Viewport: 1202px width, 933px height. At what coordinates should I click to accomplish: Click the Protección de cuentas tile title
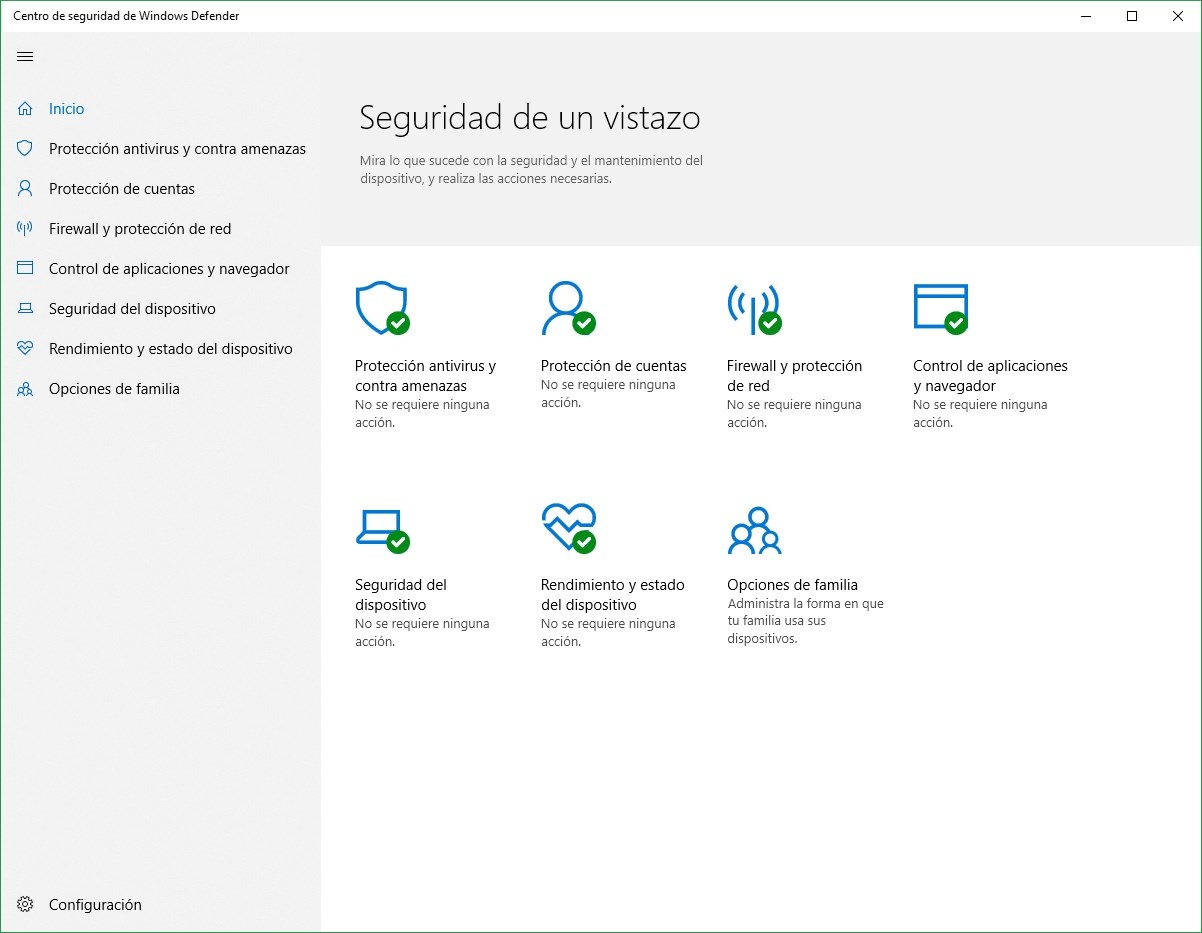tap(614, 365)
